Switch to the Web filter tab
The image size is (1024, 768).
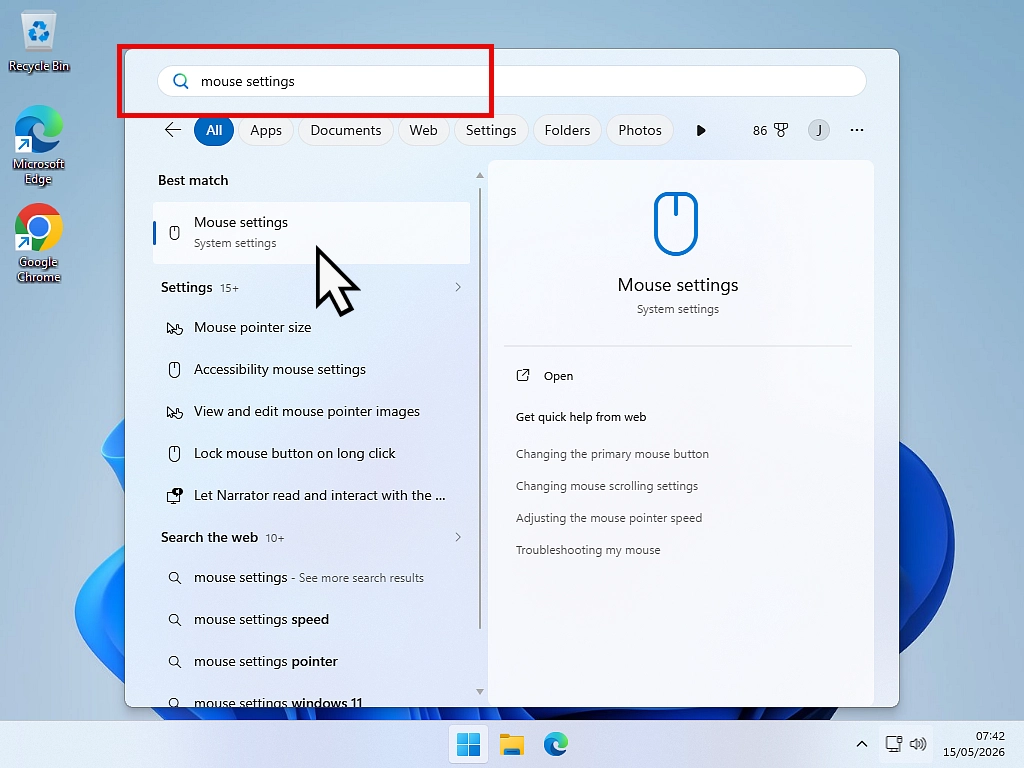(423, 130)
